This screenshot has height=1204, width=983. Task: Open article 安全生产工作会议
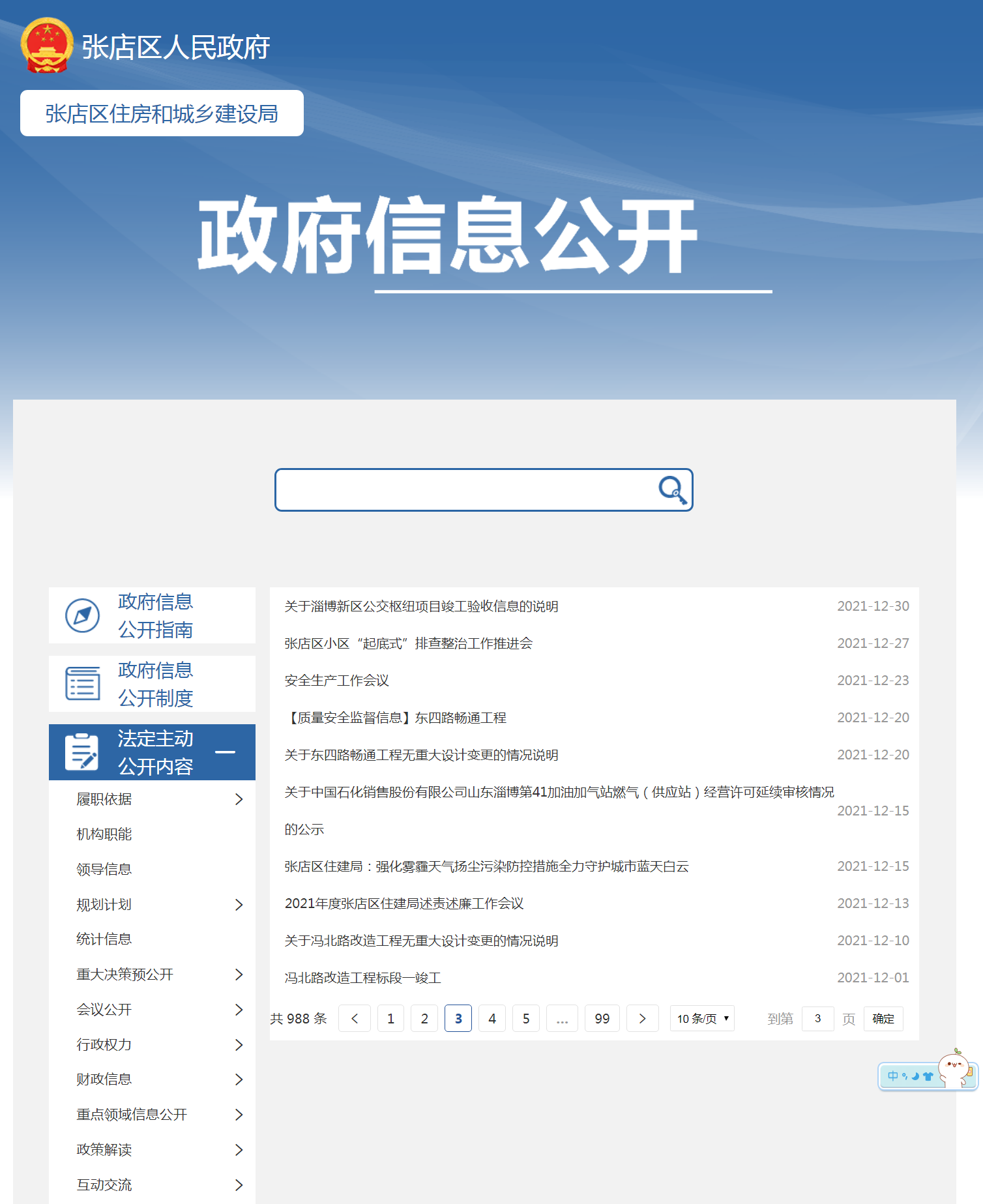(337, 681)
